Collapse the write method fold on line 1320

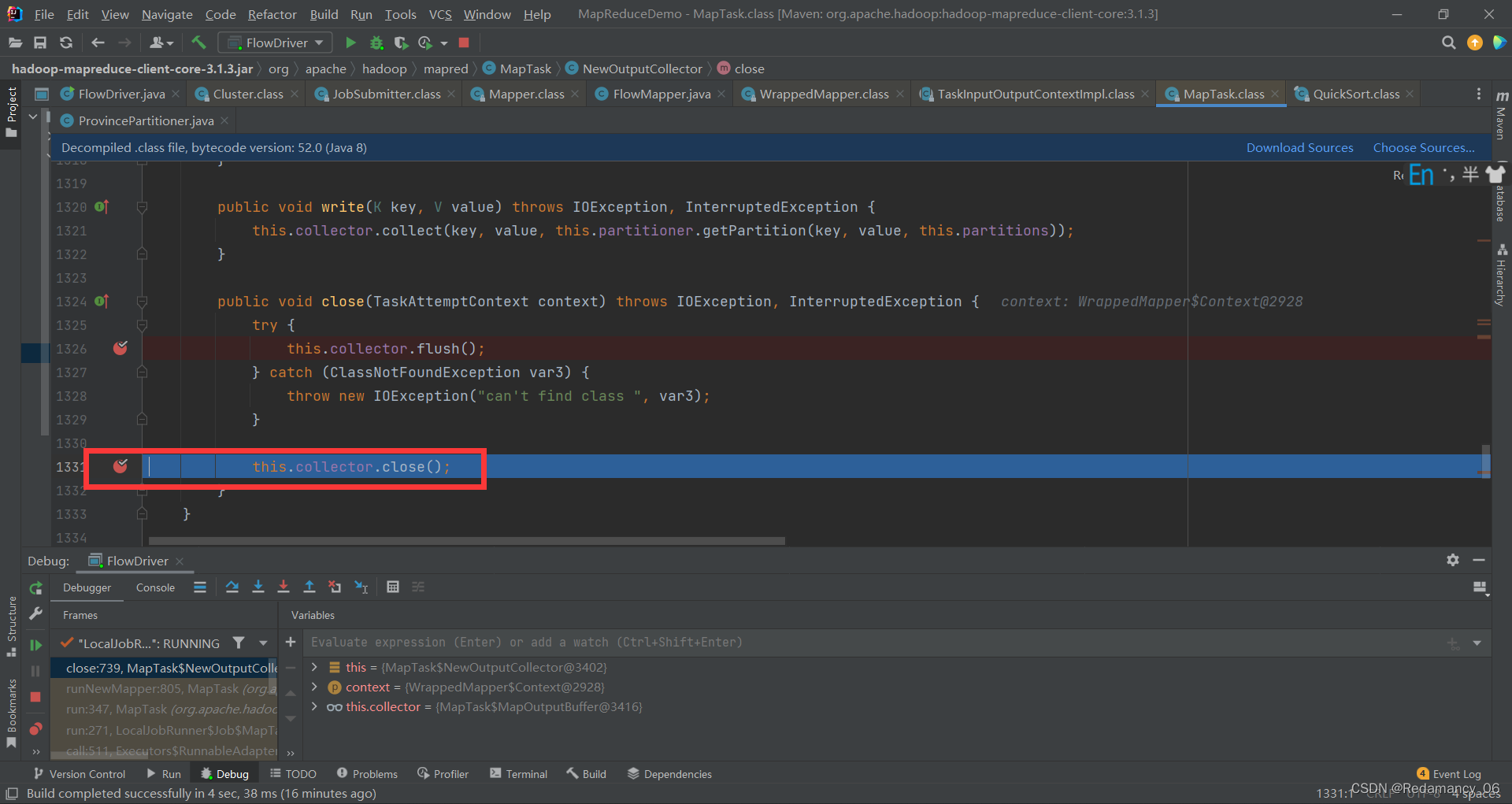click(x=142, y=206)
